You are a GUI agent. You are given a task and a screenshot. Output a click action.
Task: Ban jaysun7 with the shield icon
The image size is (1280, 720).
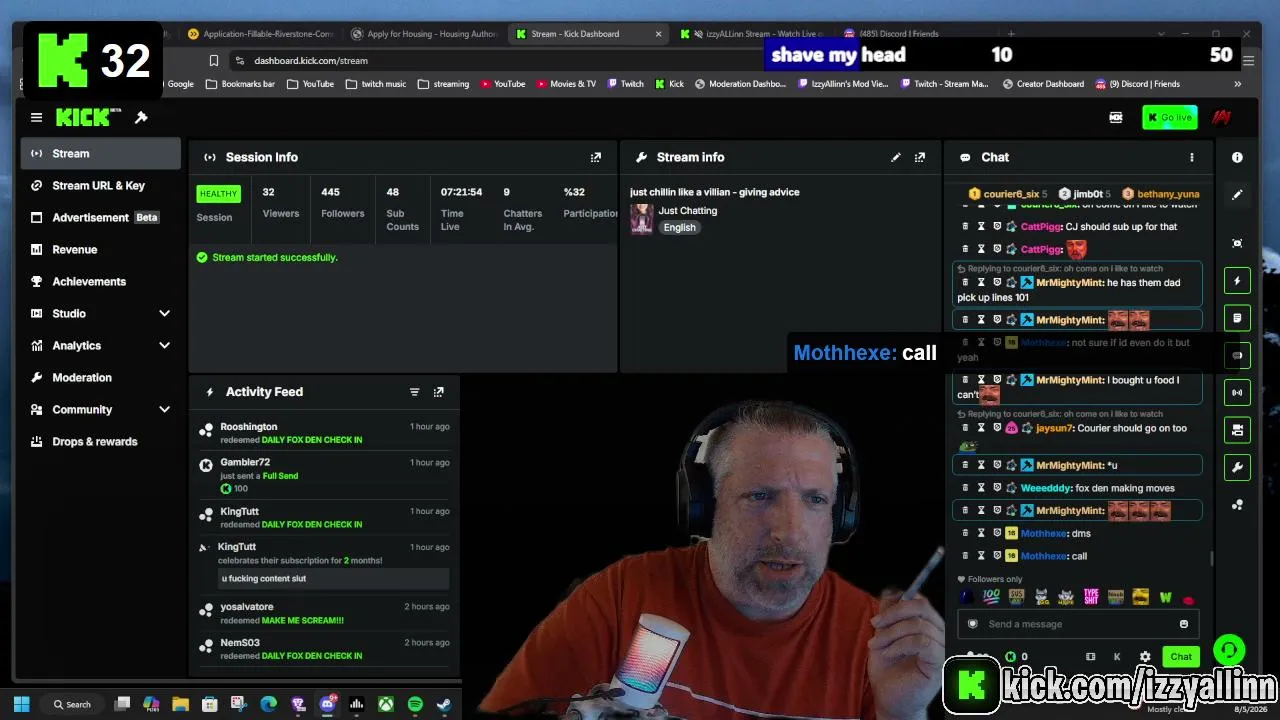pyautogui.click(x=997, y=428)
